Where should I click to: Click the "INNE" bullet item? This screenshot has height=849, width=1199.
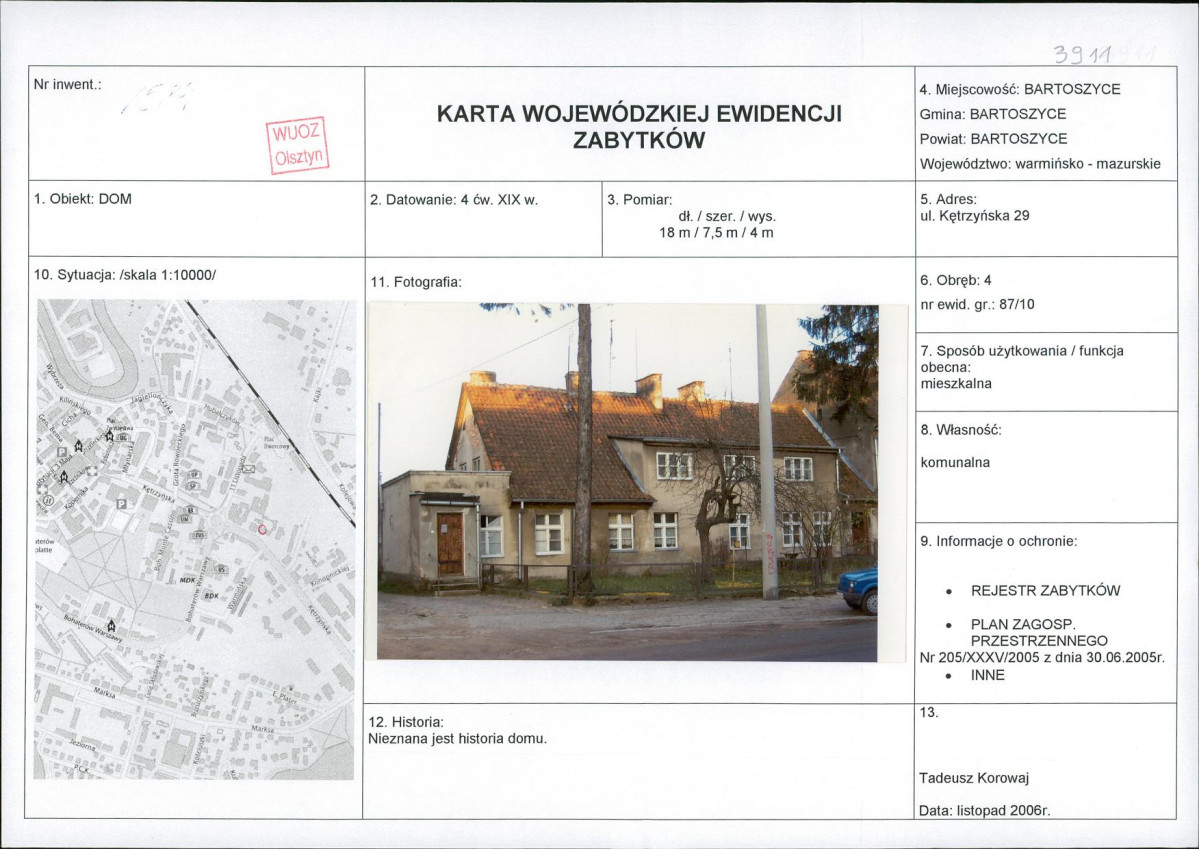coord(988,675)
